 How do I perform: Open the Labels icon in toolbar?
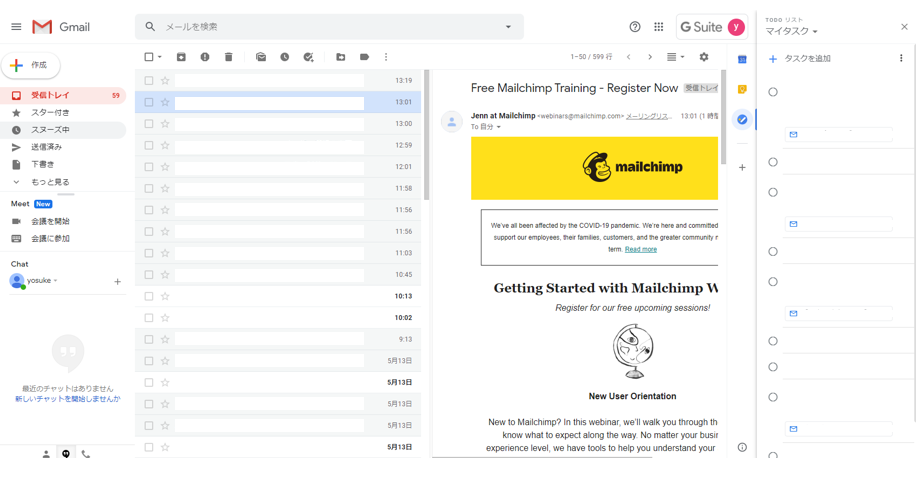pos(365,57)
